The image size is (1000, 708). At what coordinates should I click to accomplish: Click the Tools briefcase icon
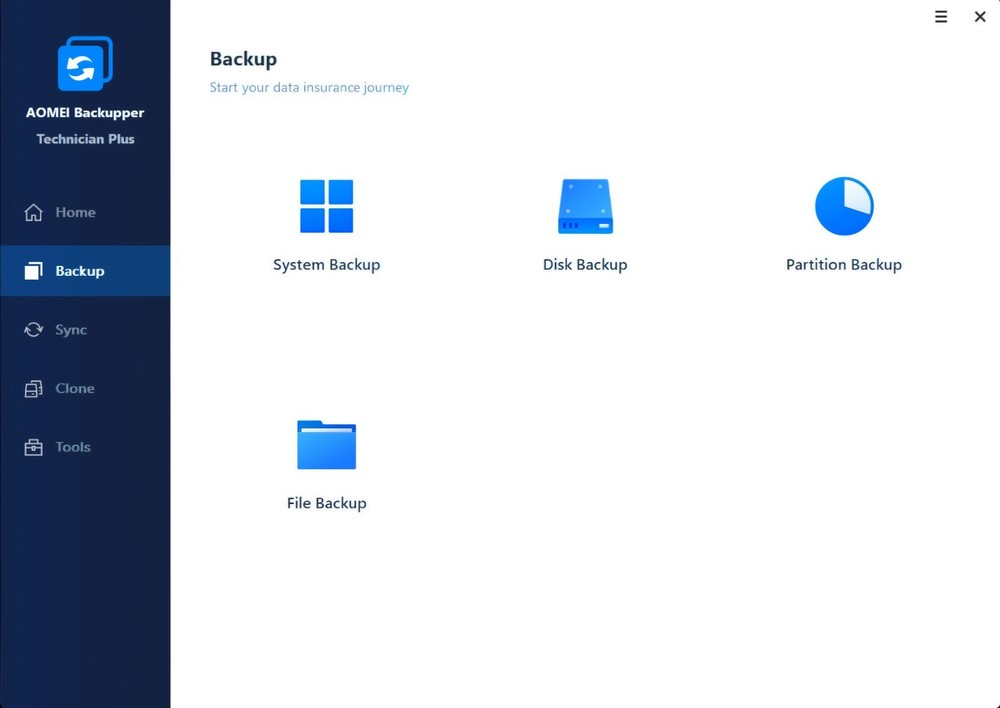[x=33, y=446]
